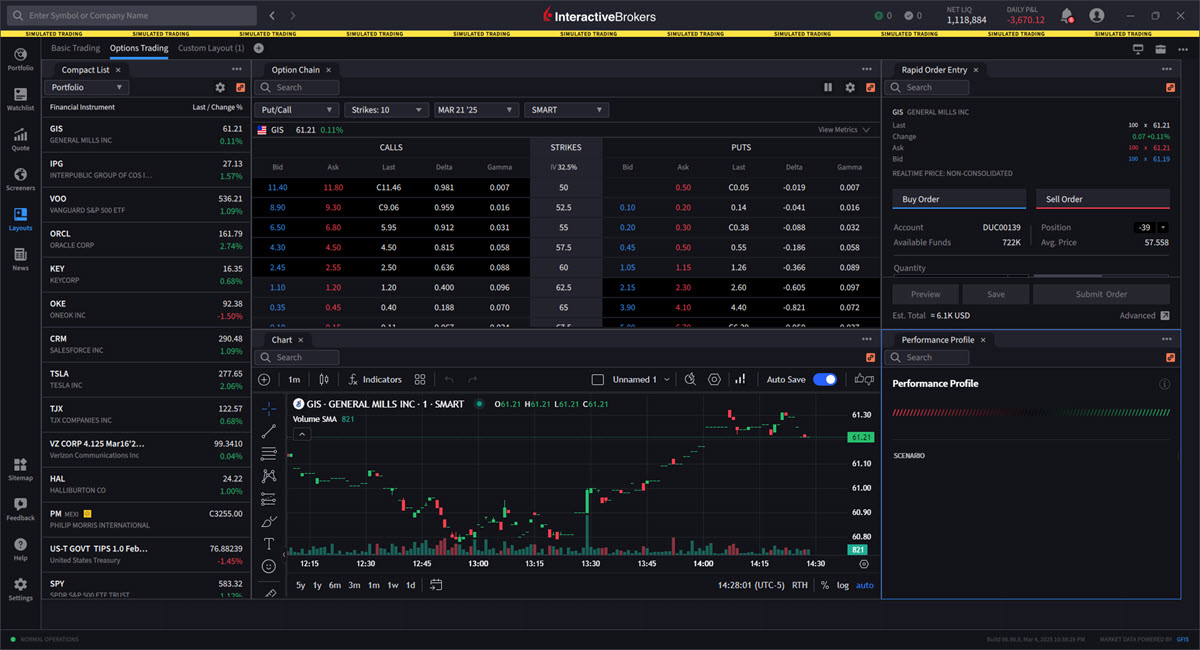Image resolution: width=1200 pixels, height=650 pixels.
Task: Click the symbol search field at top
Action: 133,16
